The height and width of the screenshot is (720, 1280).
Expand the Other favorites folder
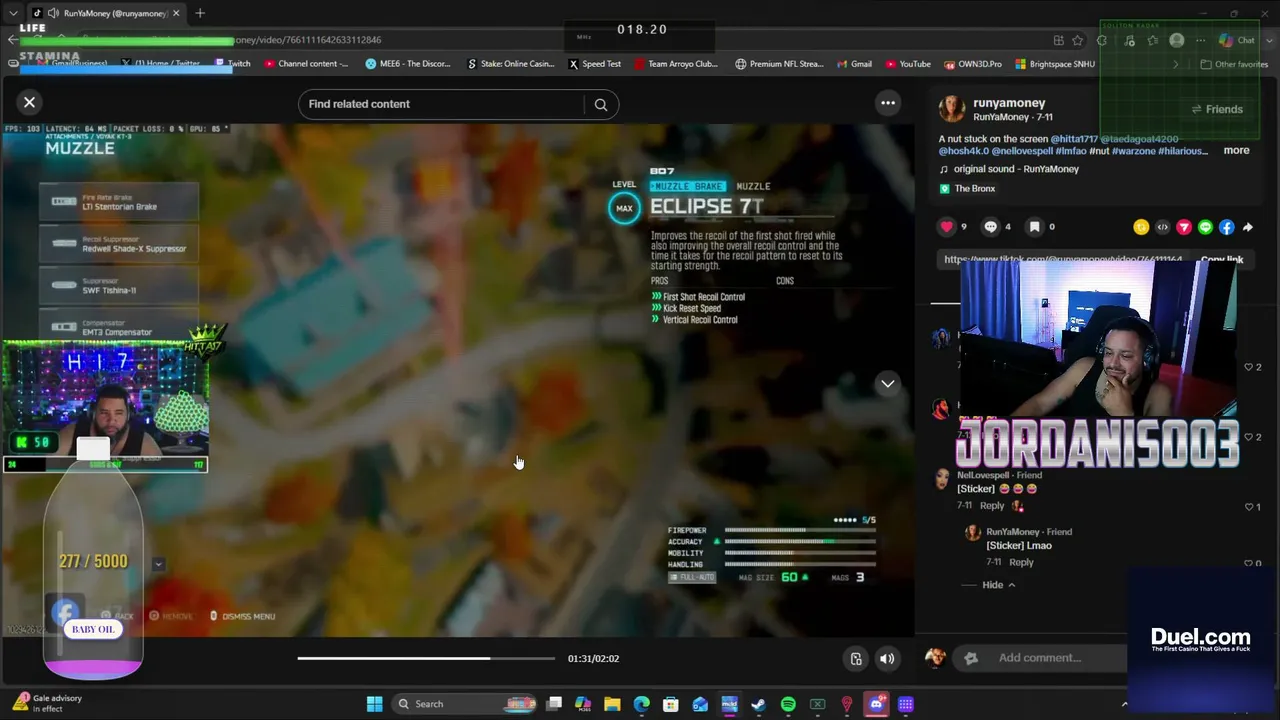tap(1234, 64)
